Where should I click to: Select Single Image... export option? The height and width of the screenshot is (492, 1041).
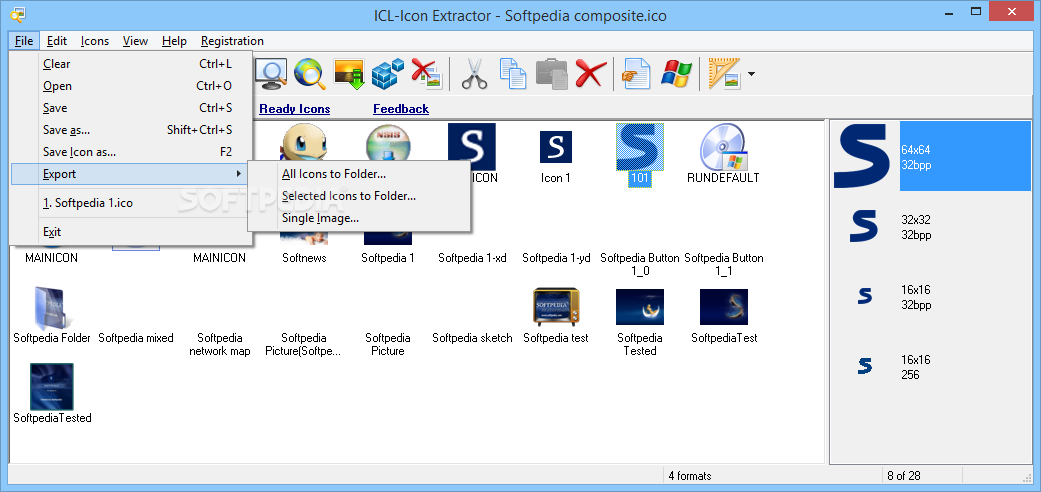359,217
